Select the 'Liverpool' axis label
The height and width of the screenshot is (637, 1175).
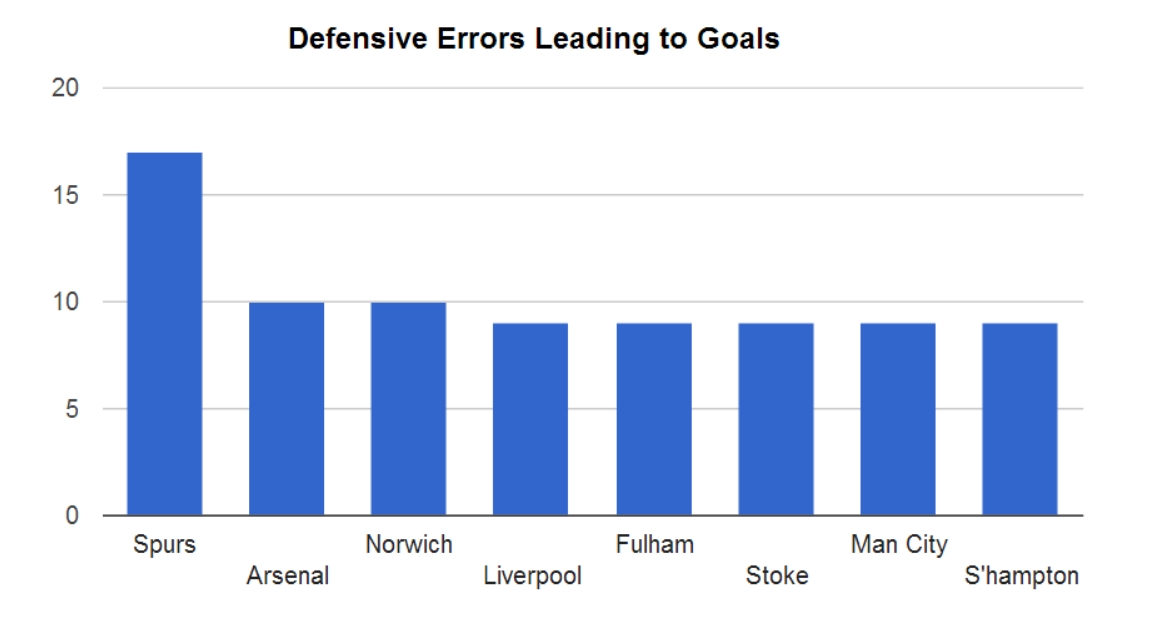532,577
